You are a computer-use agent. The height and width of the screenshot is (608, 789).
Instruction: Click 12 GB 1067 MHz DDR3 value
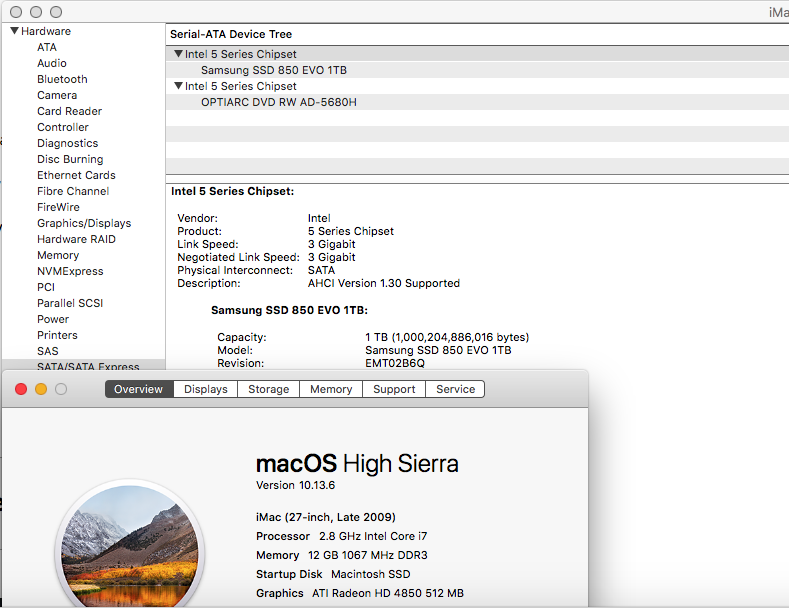point(368,555)
